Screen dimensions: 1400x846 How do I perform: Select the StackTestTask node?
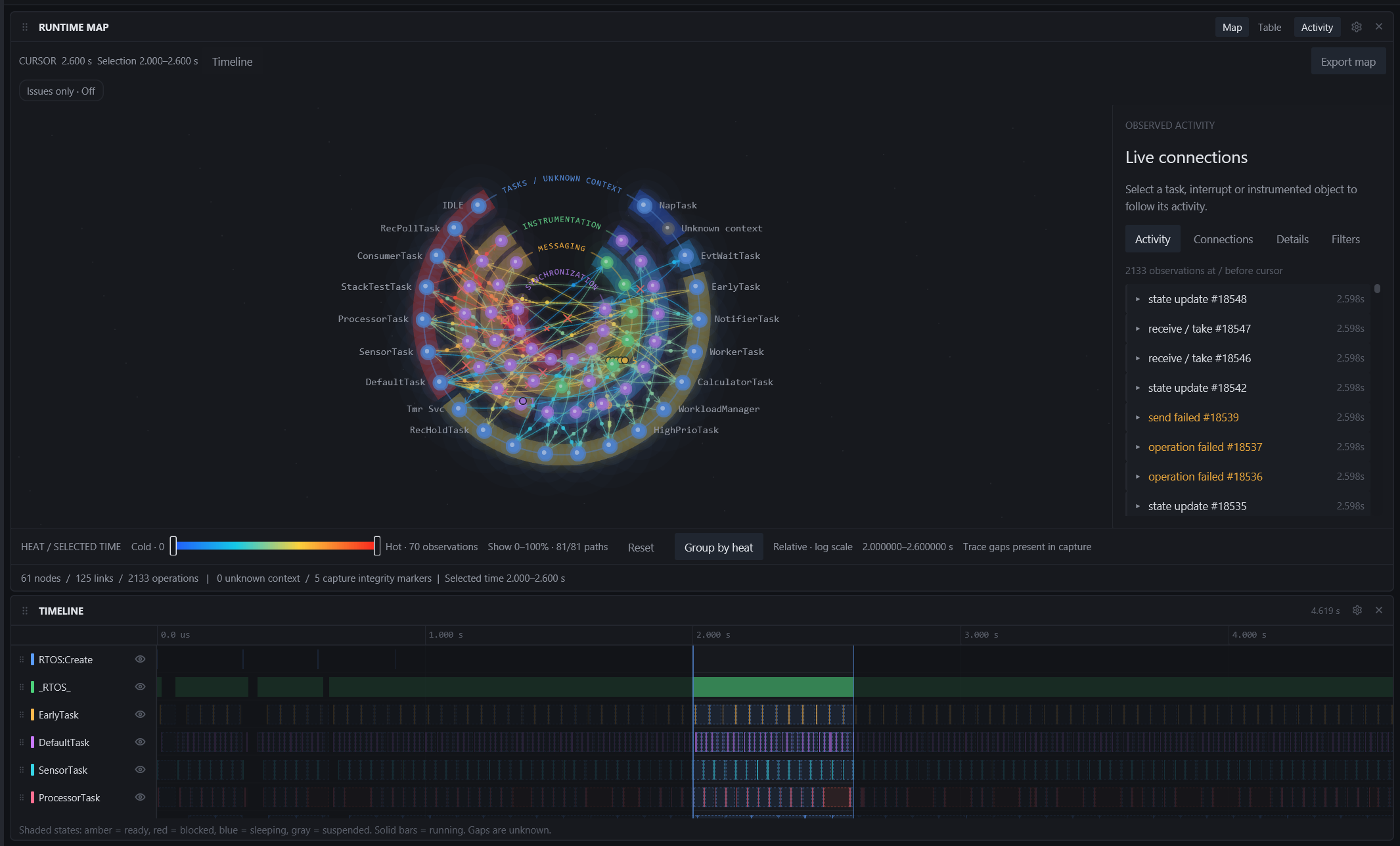coord(426,287)
